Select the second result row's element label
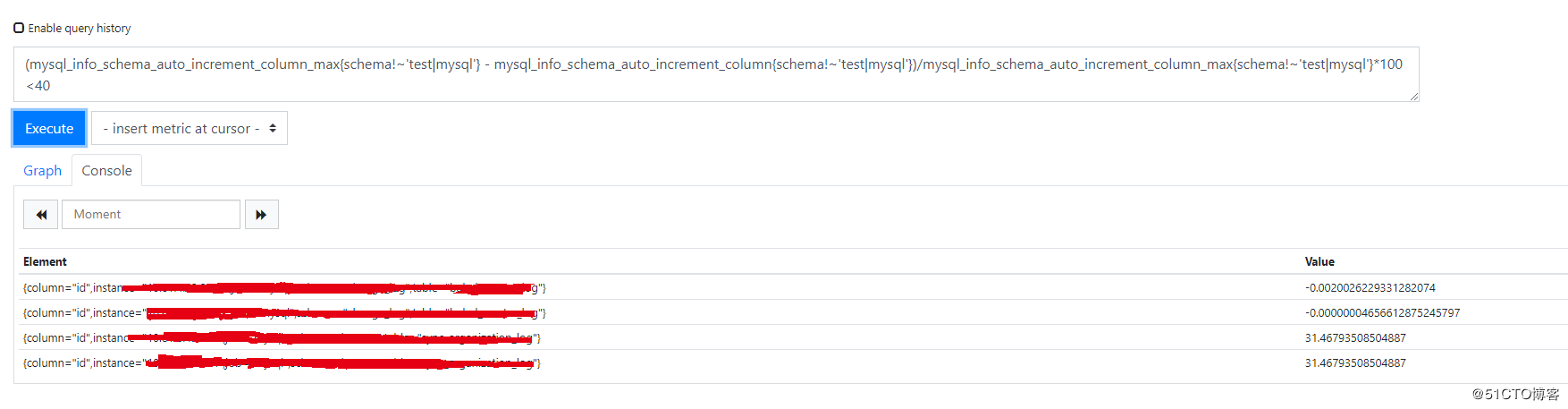This screenshot has height=409, width=1568. (x=284, y=313)
